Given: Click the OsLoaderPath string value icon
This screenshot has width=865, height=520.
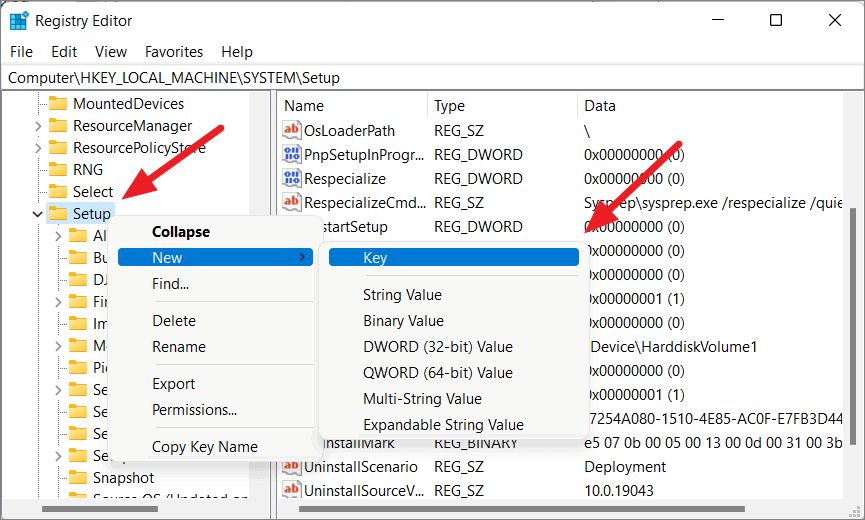Looking at the screenshot, I should (x=291, y=130).
